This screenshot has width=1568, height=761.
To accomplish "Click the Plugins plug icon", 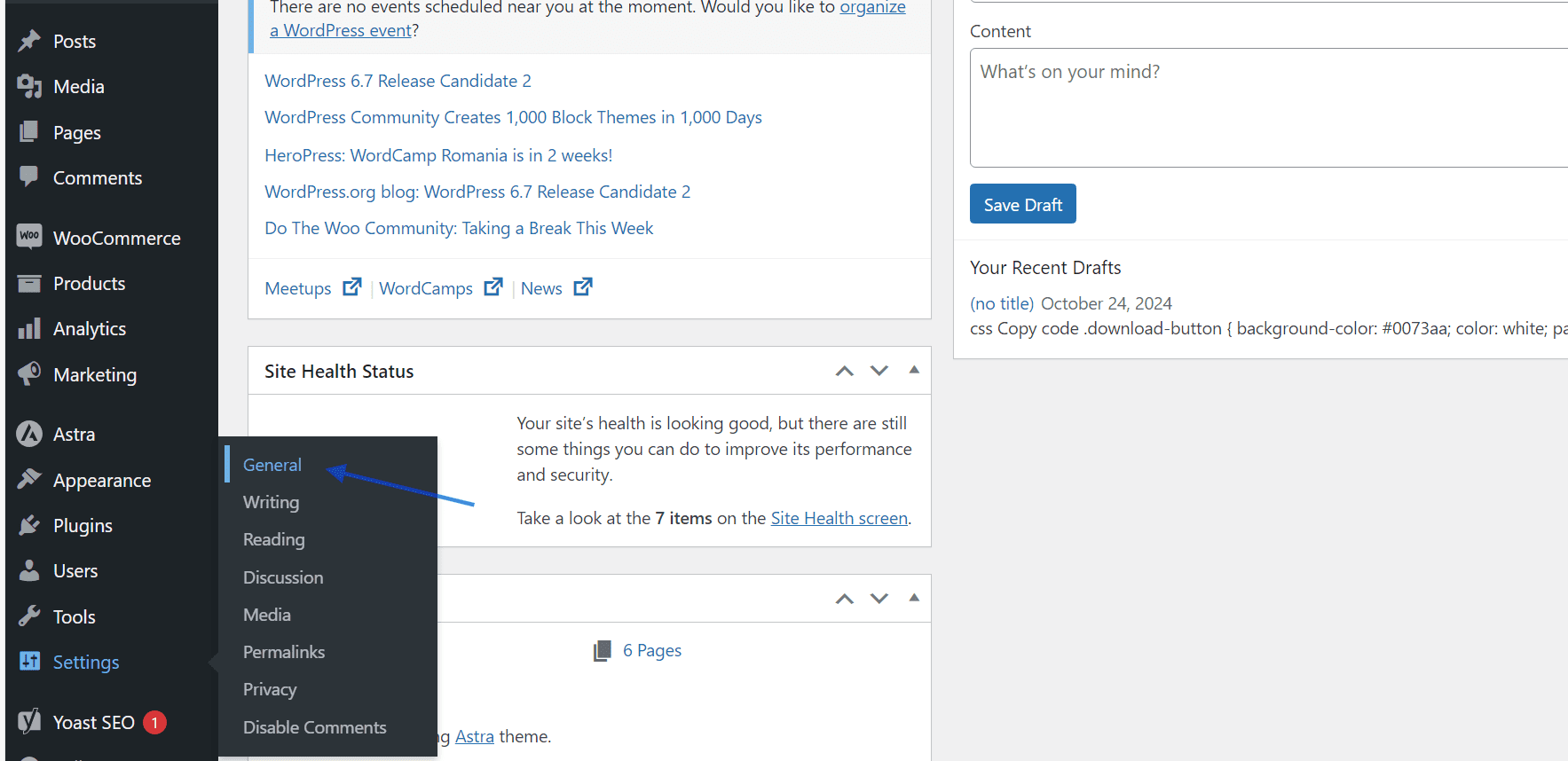I will pyautogui.click(x=29, y=525).
